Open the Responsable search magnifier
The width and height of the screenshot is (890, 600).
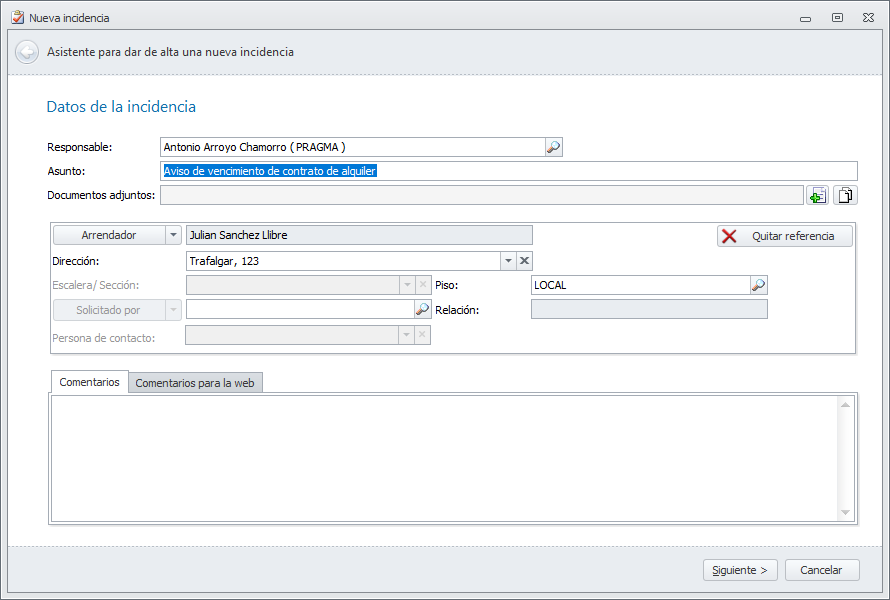(x=553, y=147)
